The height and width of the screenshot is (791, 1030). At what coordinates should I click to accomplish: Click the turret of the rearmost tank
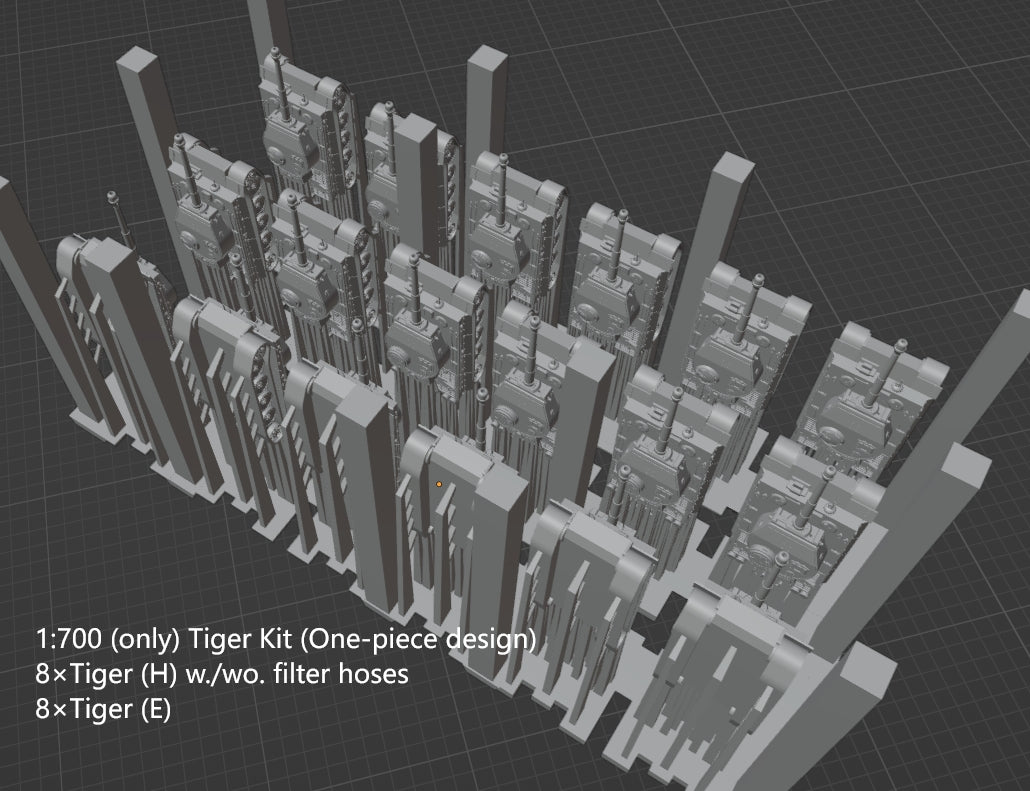288,143
